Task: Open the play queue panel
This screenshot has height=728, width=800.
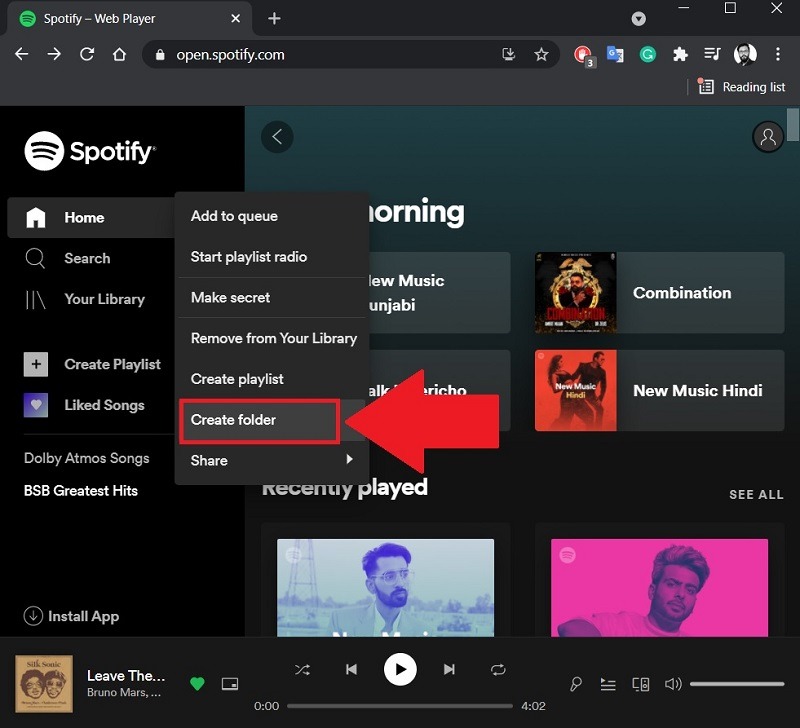Action: click(x=608, y=684)
